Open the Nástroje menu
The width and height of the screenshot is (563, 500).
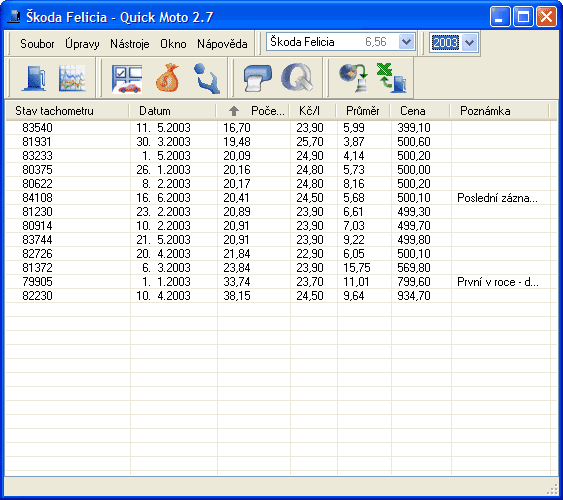(x=130, y=44)
